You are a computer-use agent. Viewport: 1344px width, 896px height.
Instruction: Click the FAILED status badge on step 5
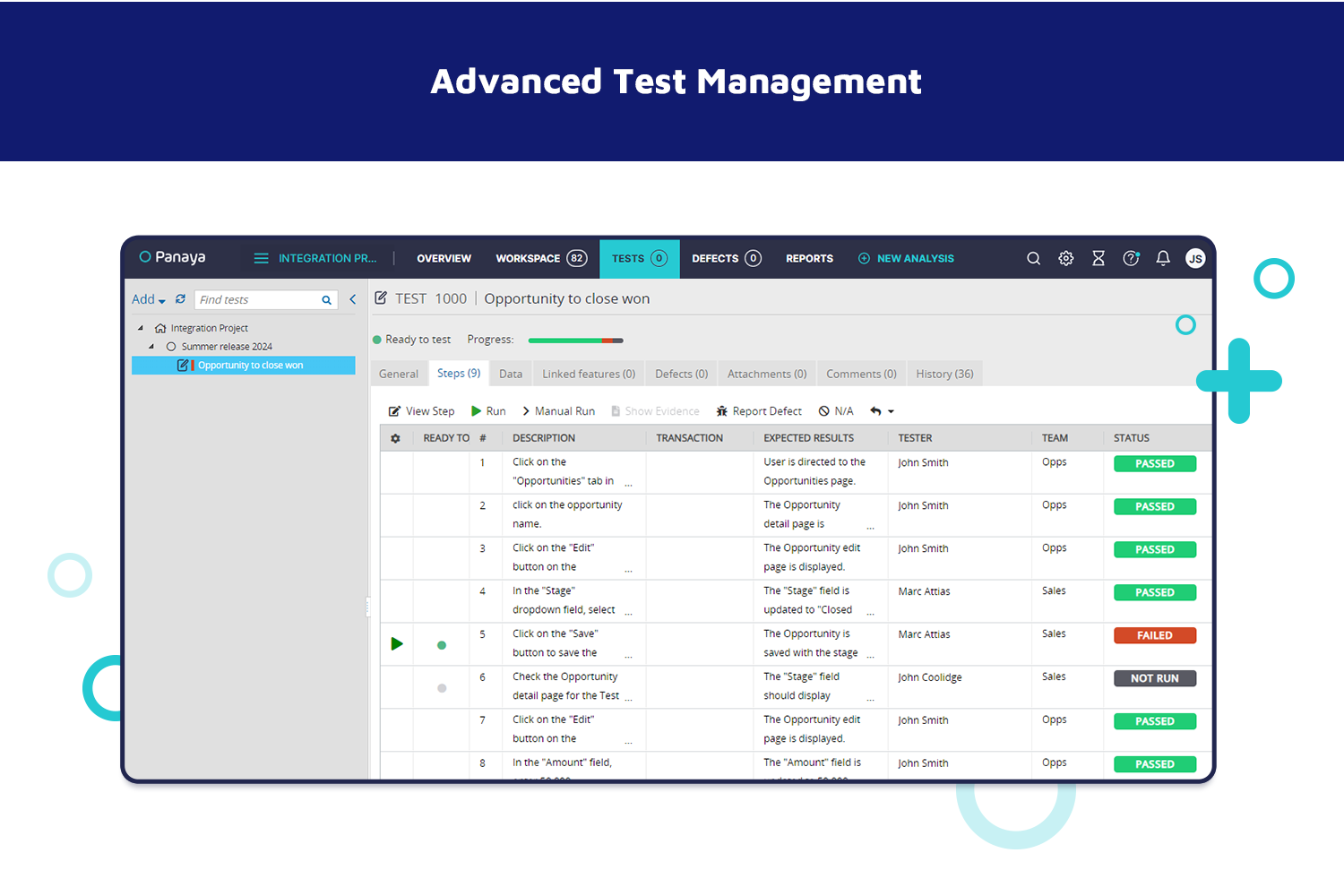1155,635
